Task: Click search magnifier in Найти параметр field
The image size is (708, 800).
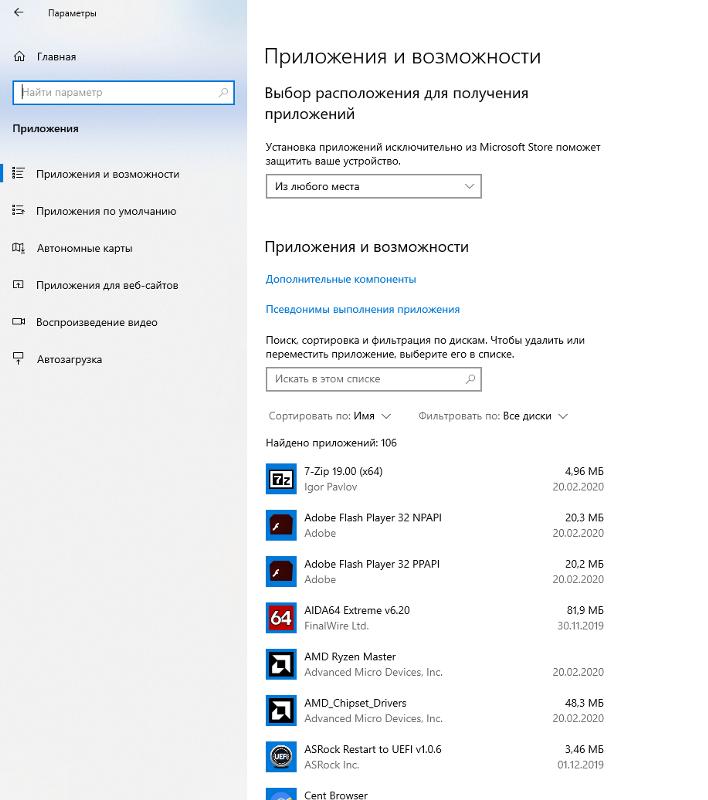Action: [x=223, y=92]
